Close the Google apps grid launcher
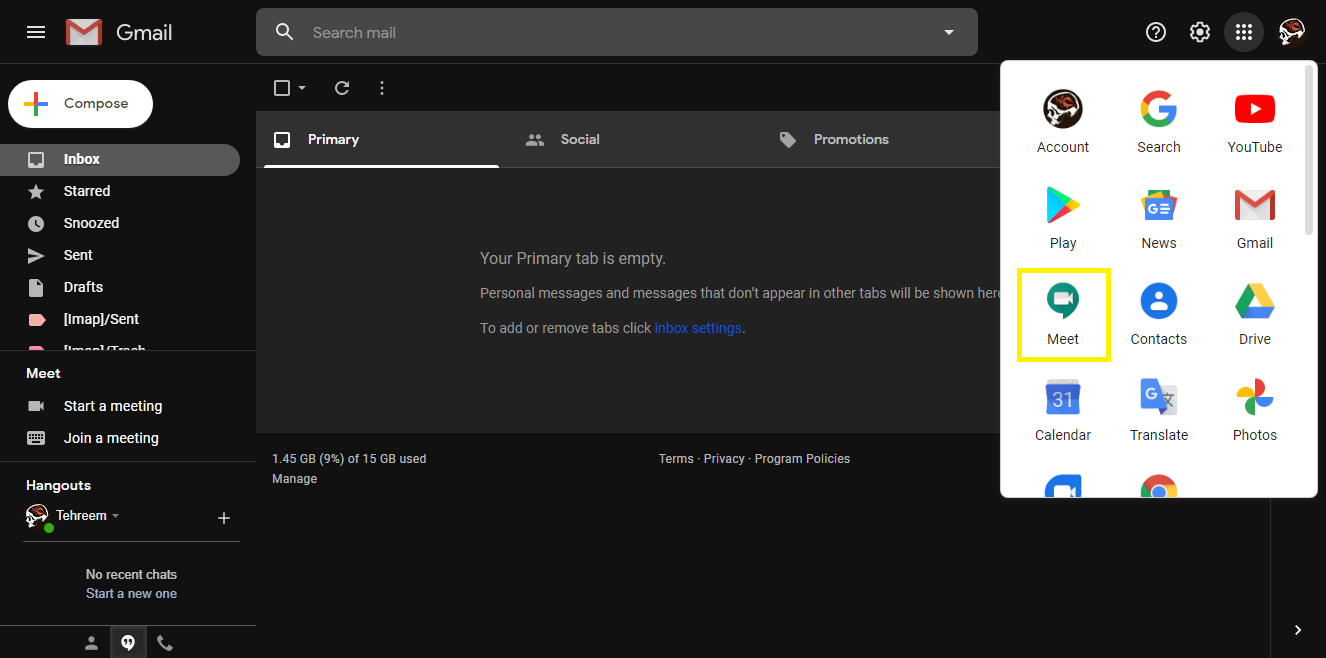The image size is (1326, 658). [x=1244, y=32]
